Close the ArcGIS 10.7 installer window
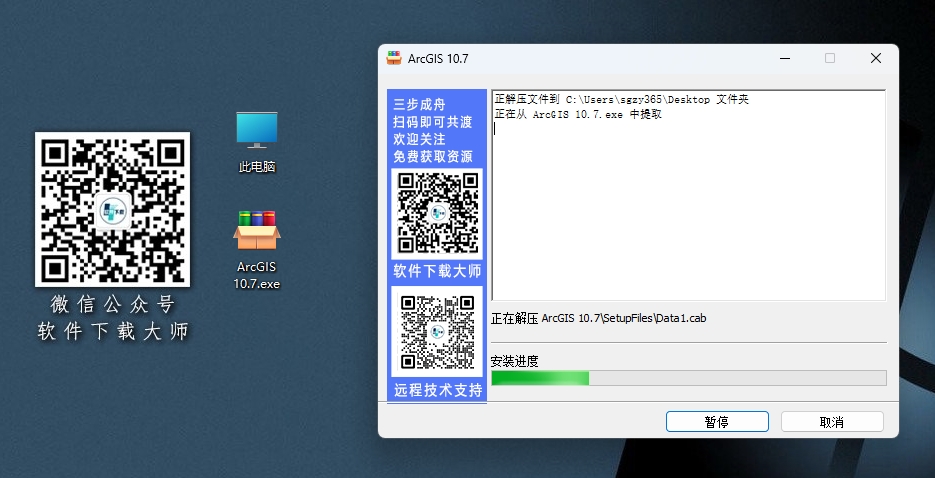Viewport: 935px width, 478px height. click(x=875, y=58)
